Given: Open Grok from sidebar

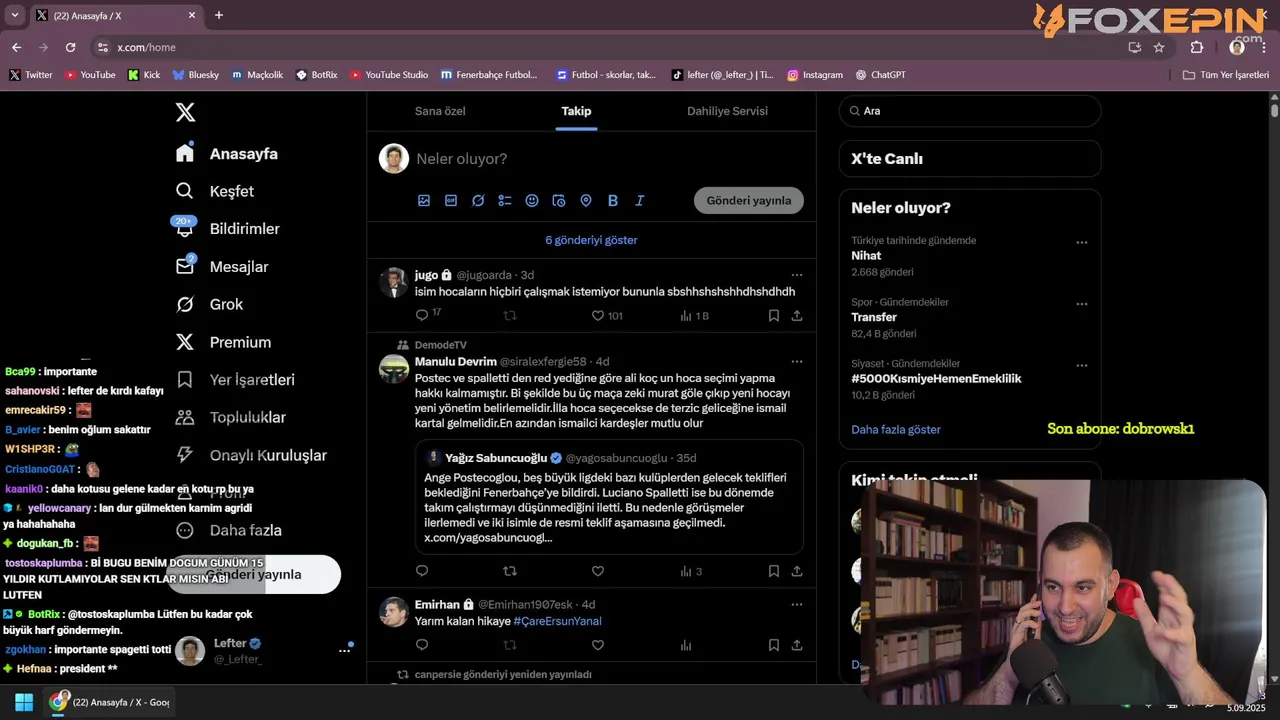Looking at the screenshot, I should pyautogui.click(x=209, y=304).
